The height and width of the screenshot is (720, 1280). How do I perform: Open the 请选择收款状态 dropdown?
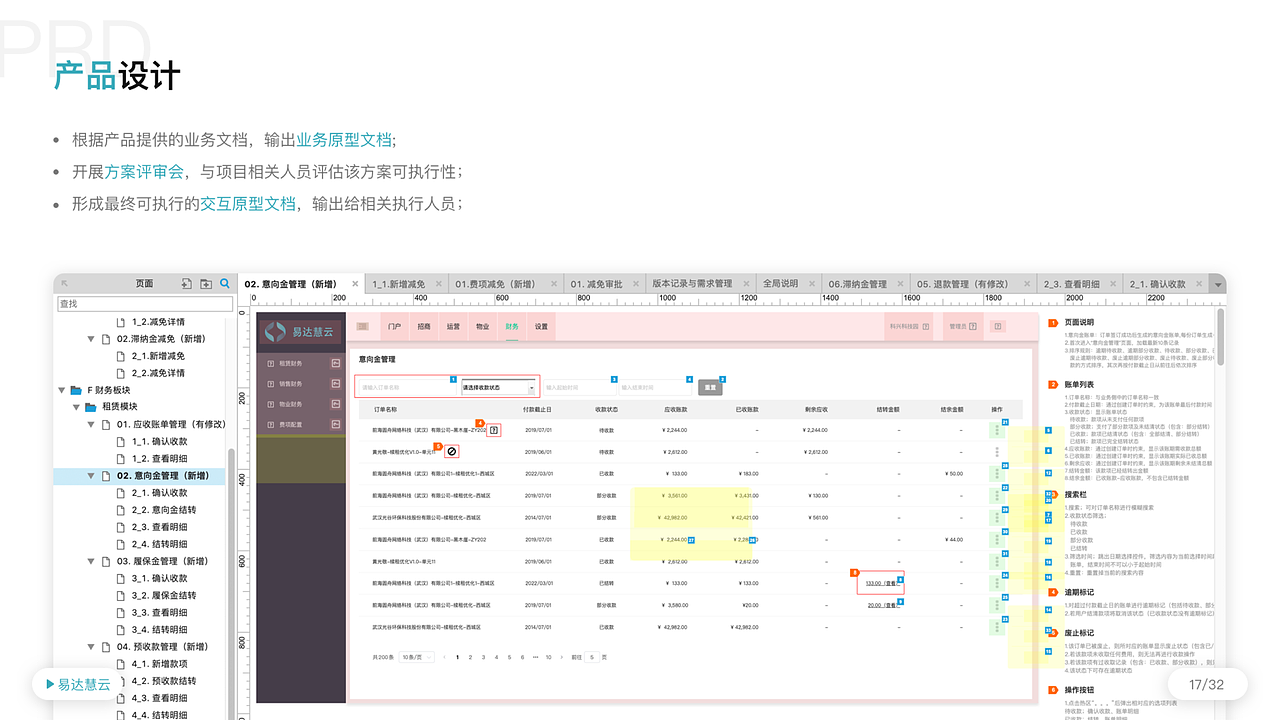[x=499, y=387]
